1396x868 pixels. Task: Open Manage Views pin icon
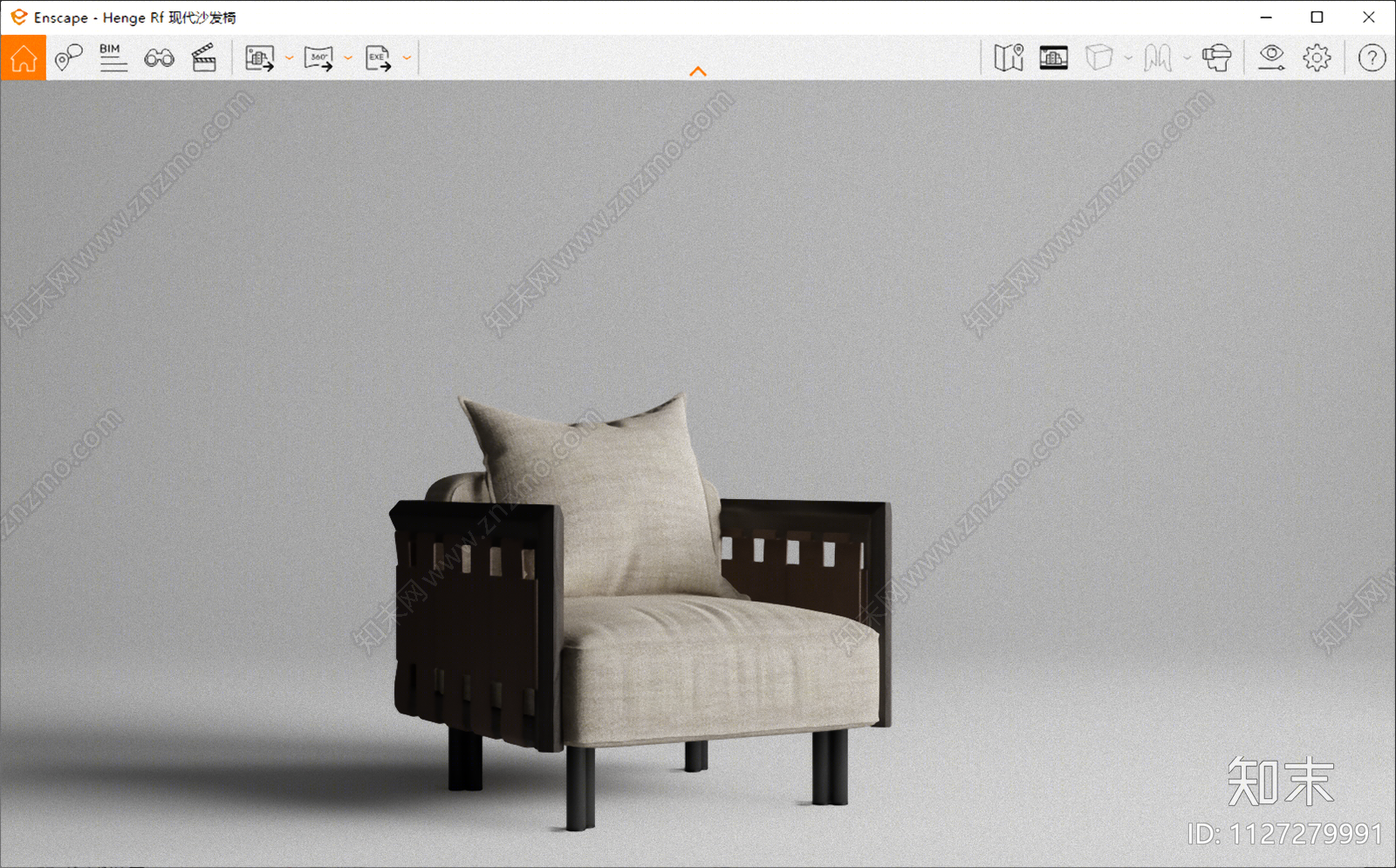68,58
